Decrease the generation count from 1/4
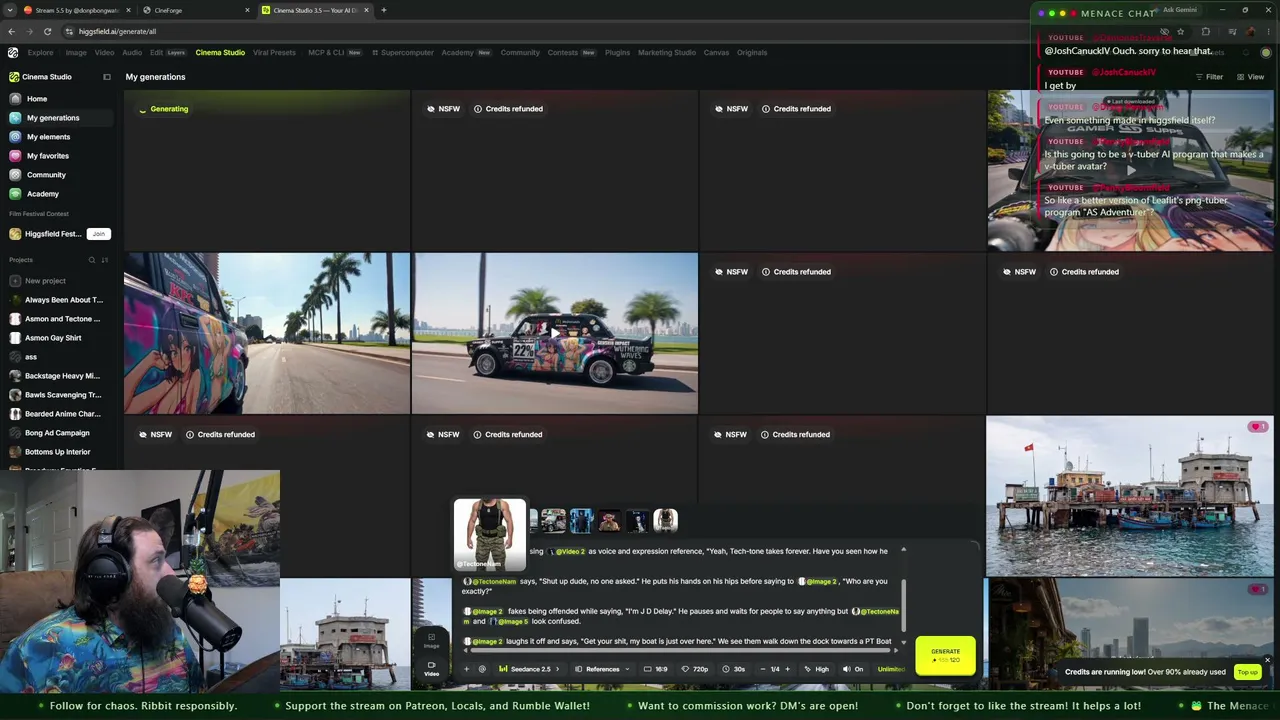The width and height of the screenshot is (1280, 720). click(x=762, y=669)
